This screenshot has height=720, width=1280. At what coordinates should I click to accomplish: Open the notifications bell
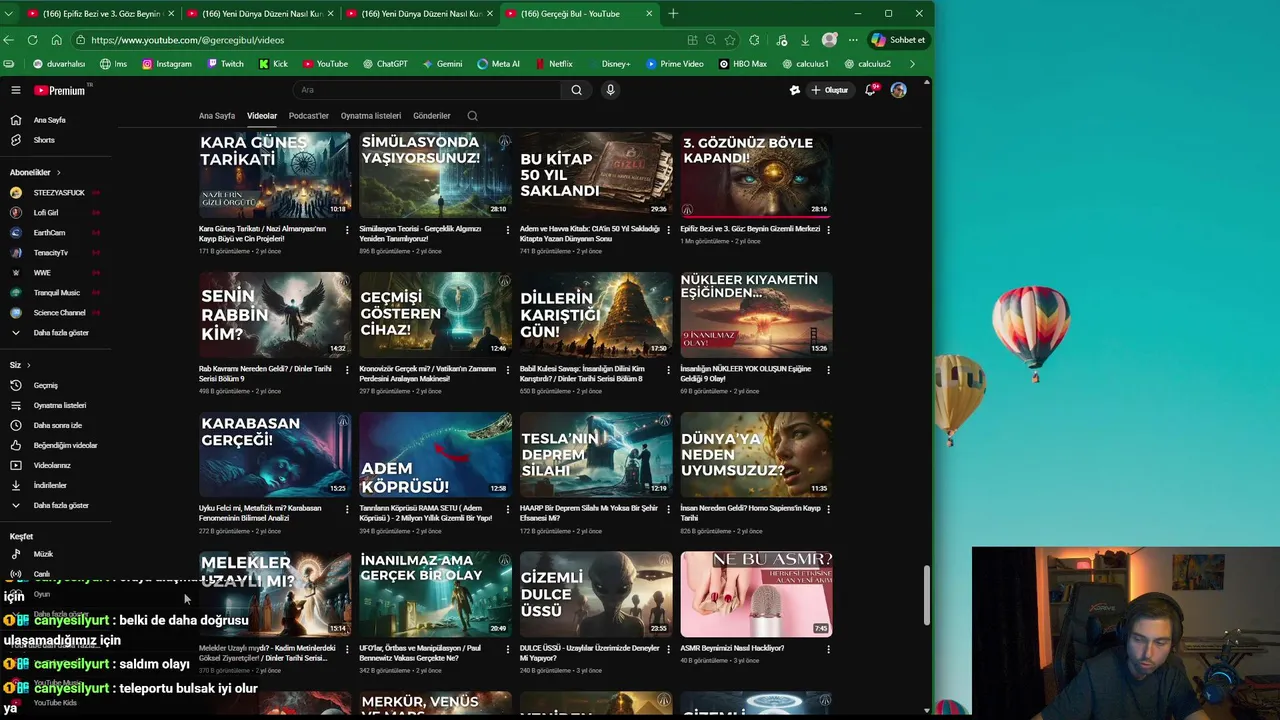871,90
